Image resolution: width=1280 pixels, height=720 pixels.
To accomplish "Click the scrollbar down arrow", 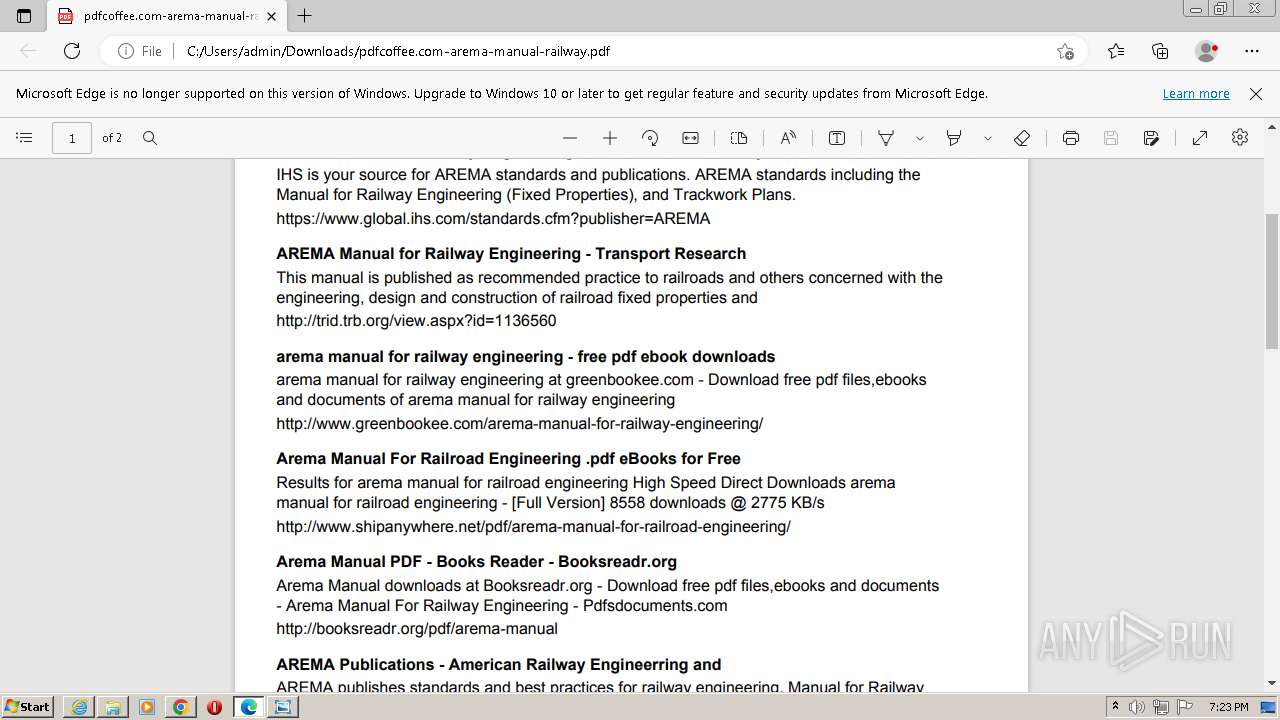I will click(1272, 683).
